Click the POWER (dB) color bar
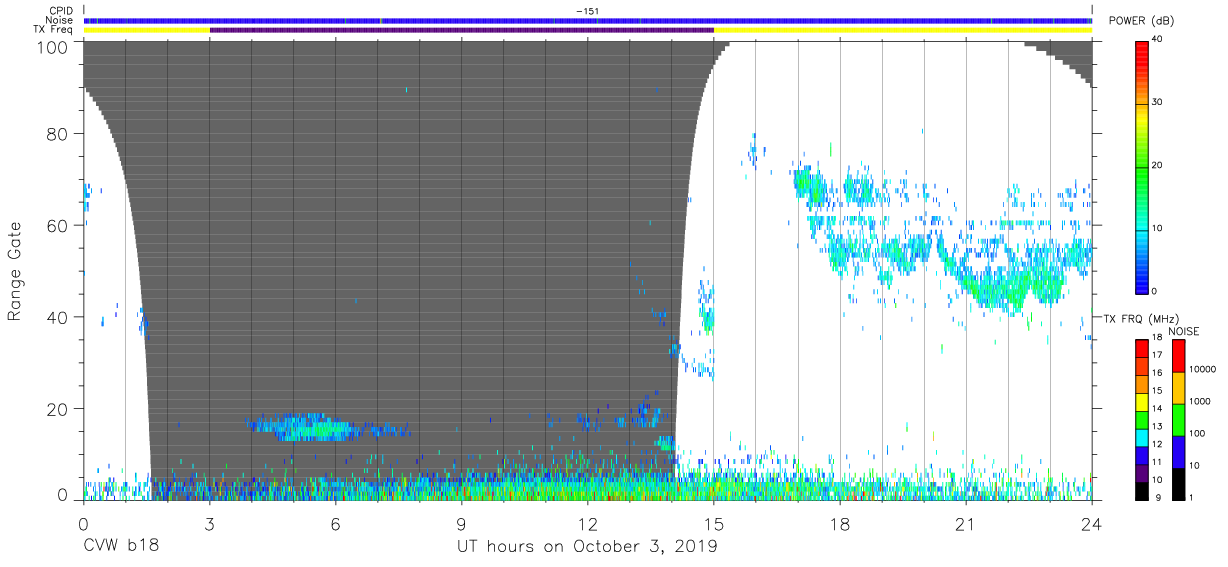 pos(1142,166)
